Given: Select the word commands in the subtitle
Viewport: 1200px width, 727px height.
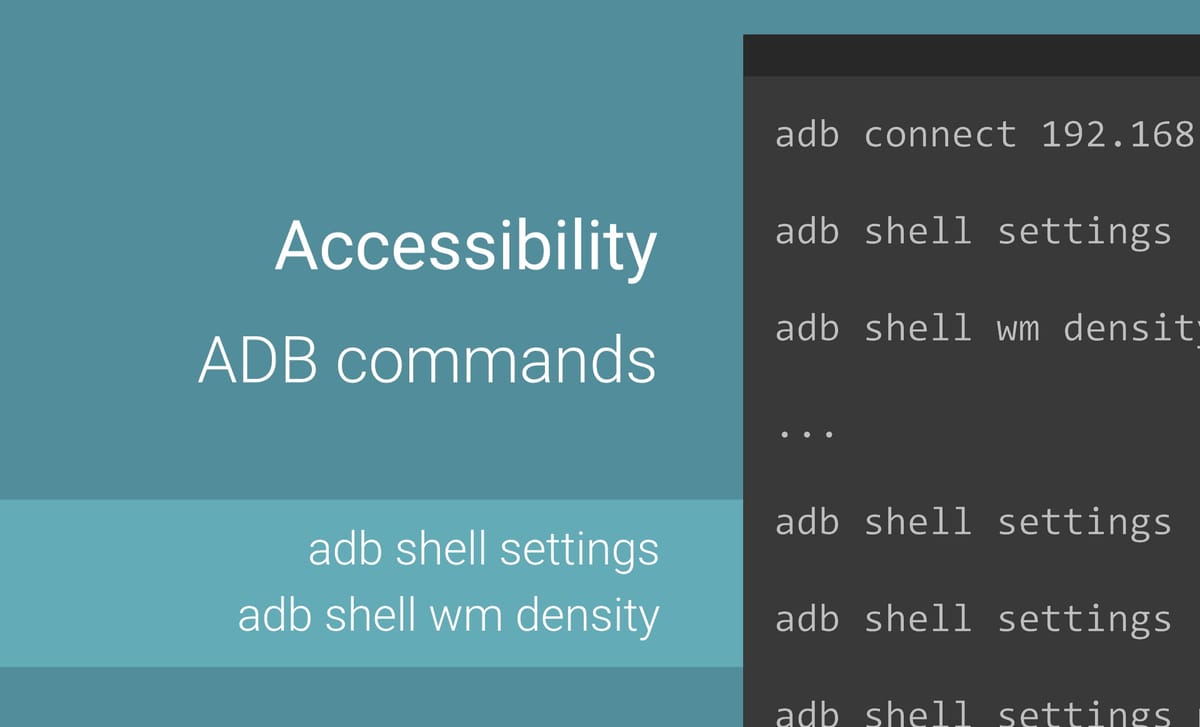Looking at the screenshot, I should coord(496,362).
